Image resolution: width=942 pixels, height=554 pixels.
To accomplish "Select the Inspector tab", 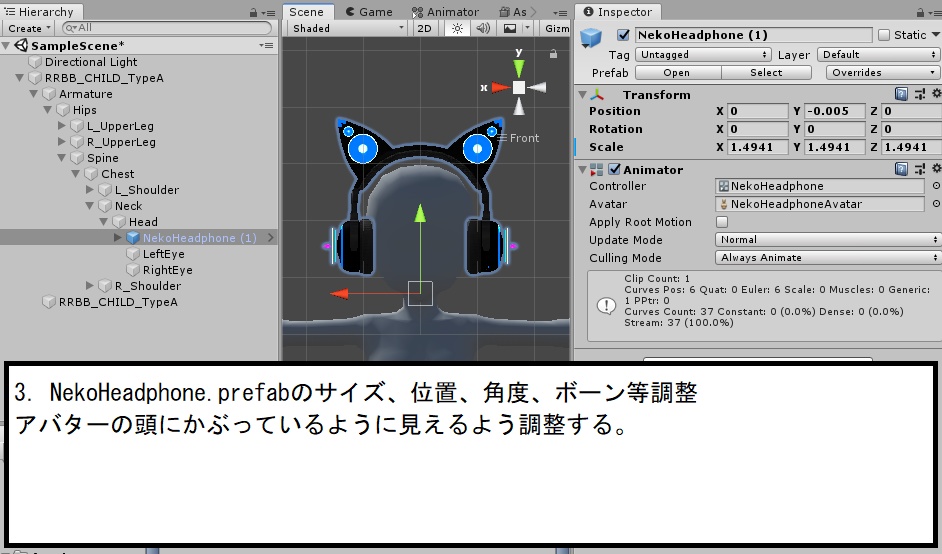I will [618, 12].
